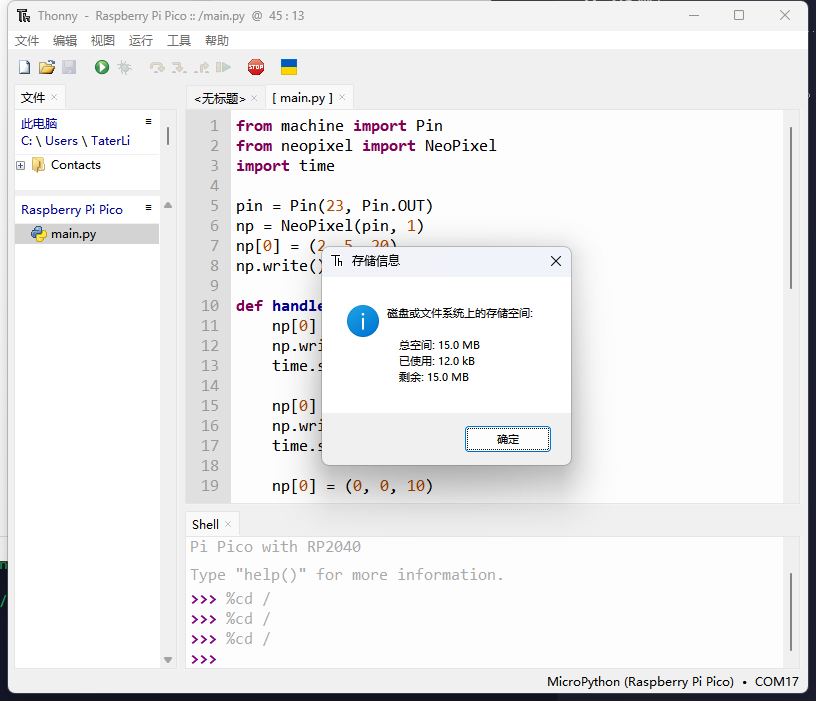Click the Contacts folder icon
816x701 pixels.
[39, 165]
